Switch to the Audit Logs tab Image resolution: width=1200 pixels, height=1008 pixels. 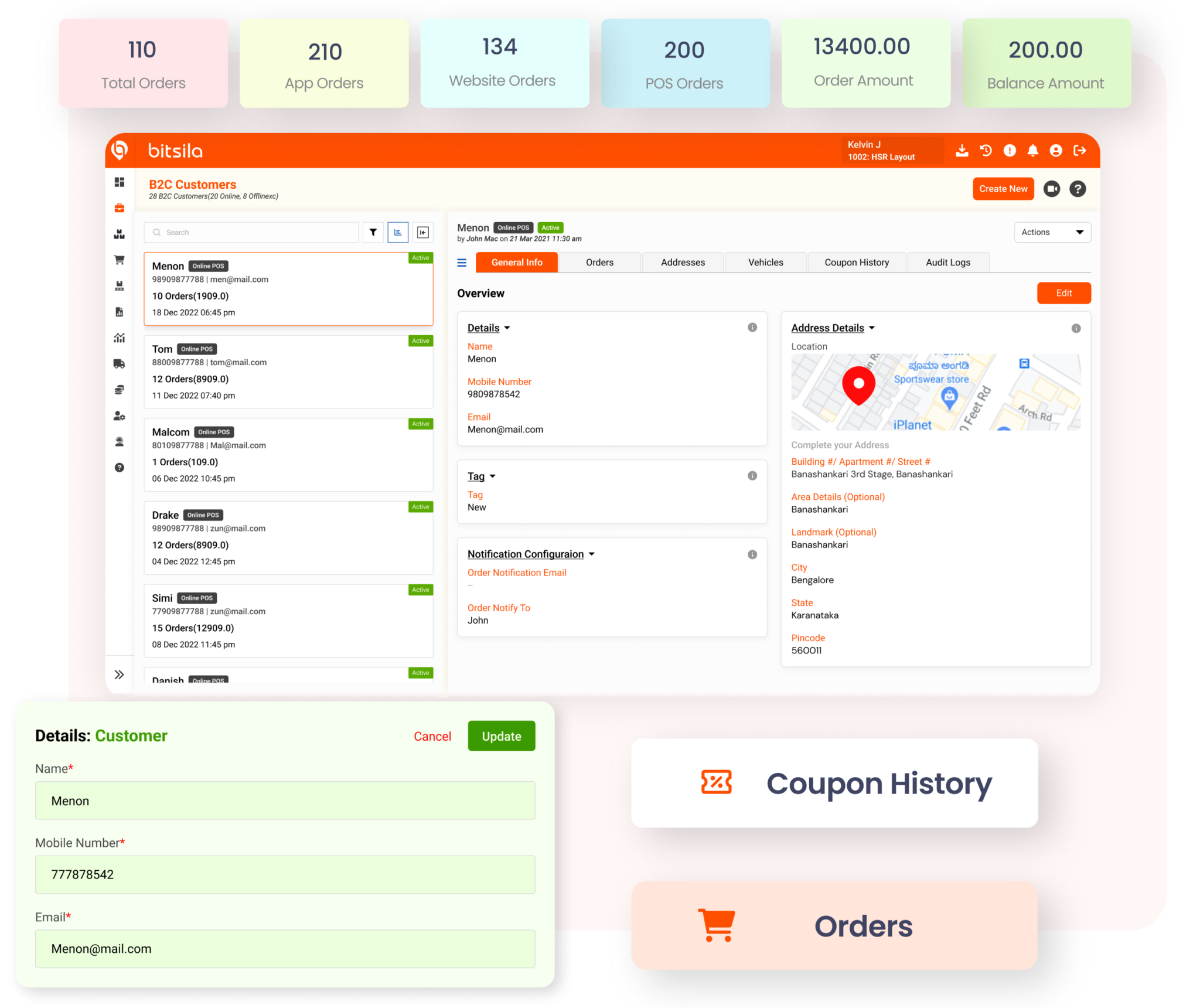(948, 263)
